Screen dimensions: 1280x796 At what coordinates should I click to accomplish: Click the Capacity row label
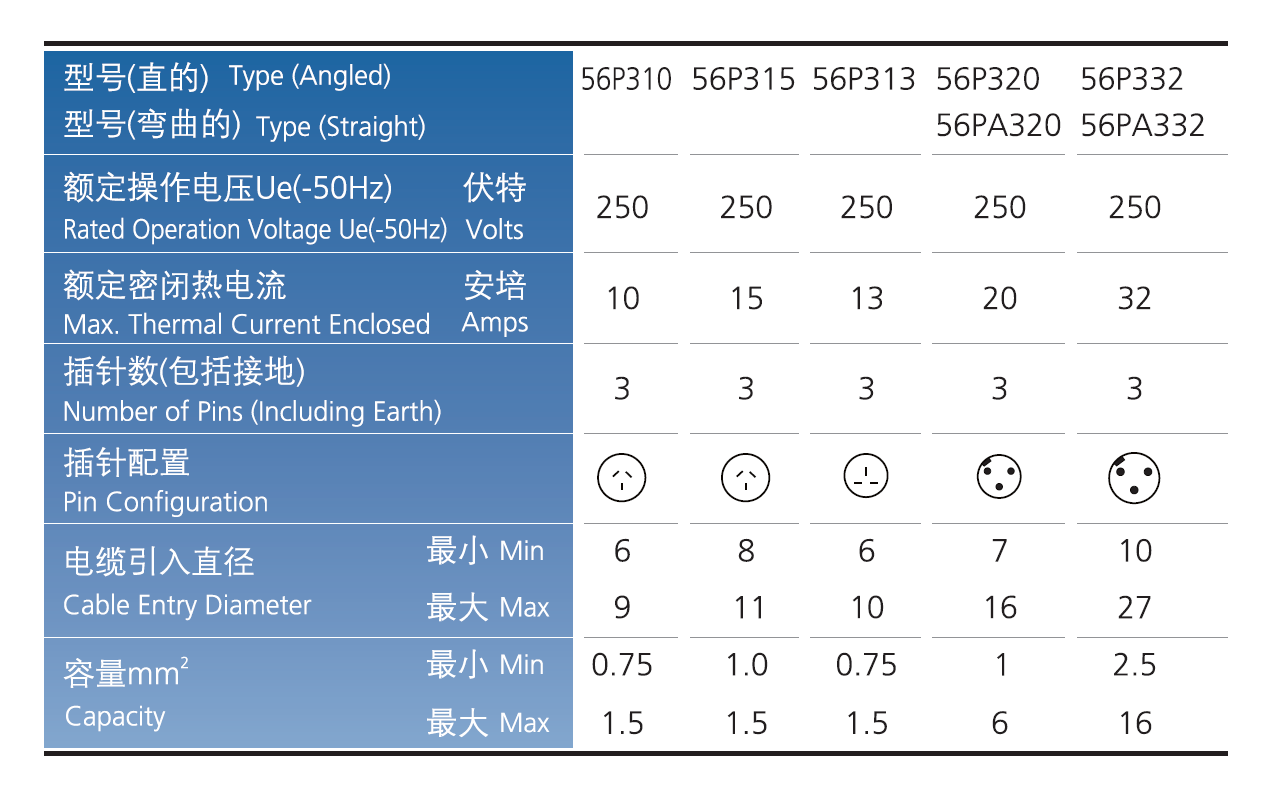(x=115, y=717)
